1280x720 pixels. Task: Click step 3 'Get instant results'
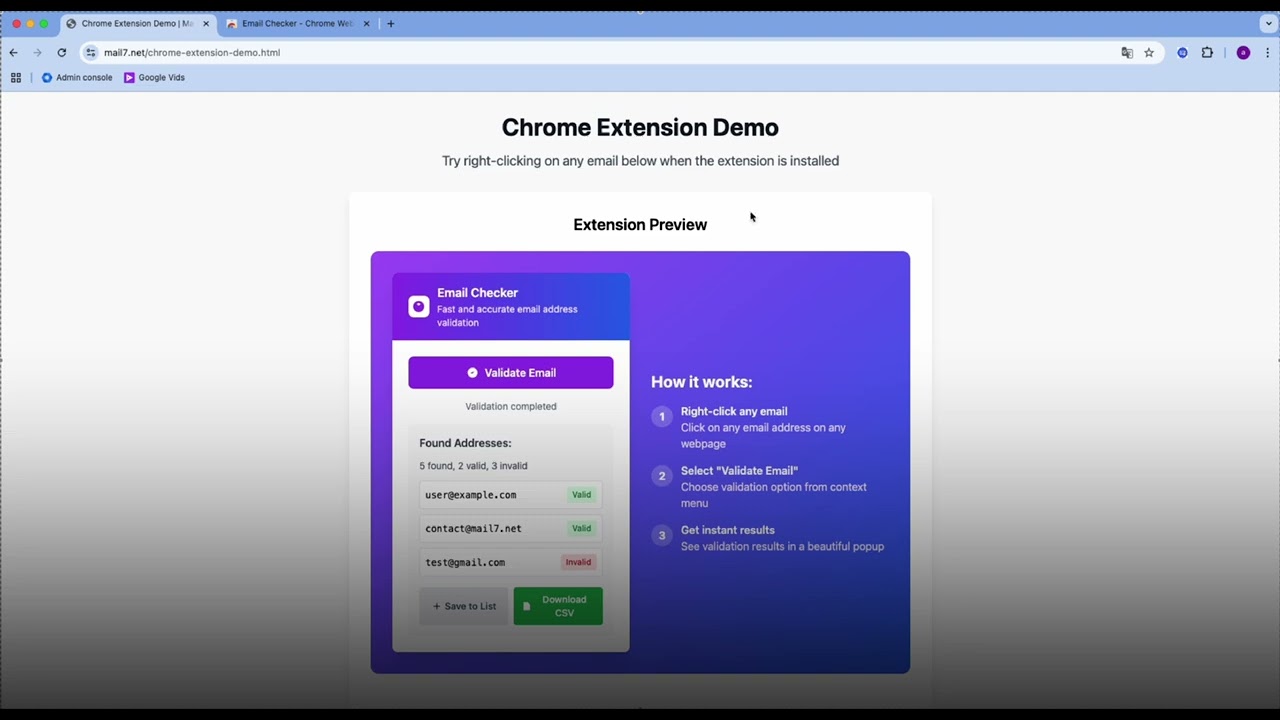tap(728, 530)
